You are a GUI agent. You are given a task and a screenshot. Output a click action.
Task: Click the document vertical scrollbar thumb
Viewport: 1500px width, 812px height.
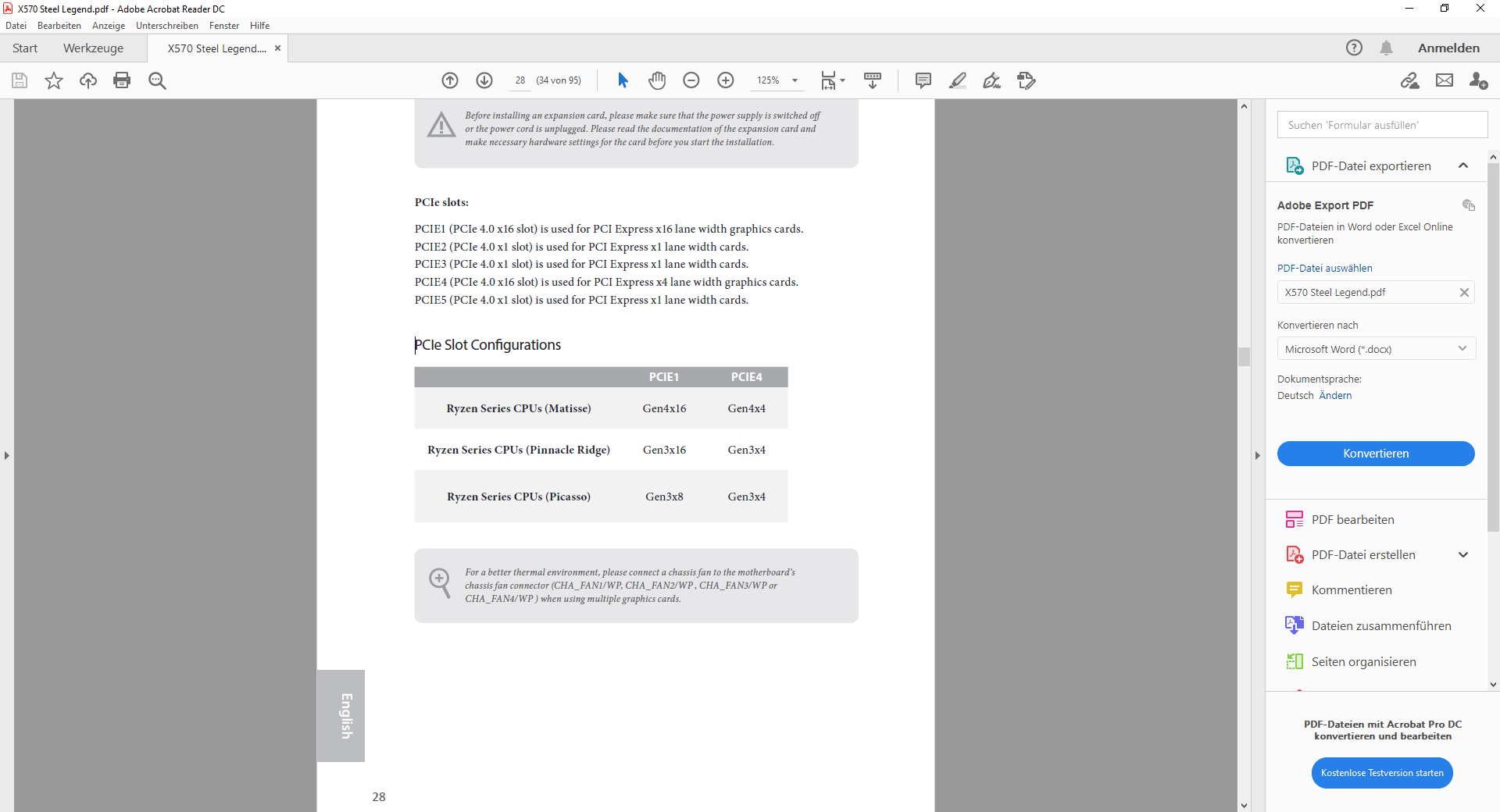tap(1244, 357)
